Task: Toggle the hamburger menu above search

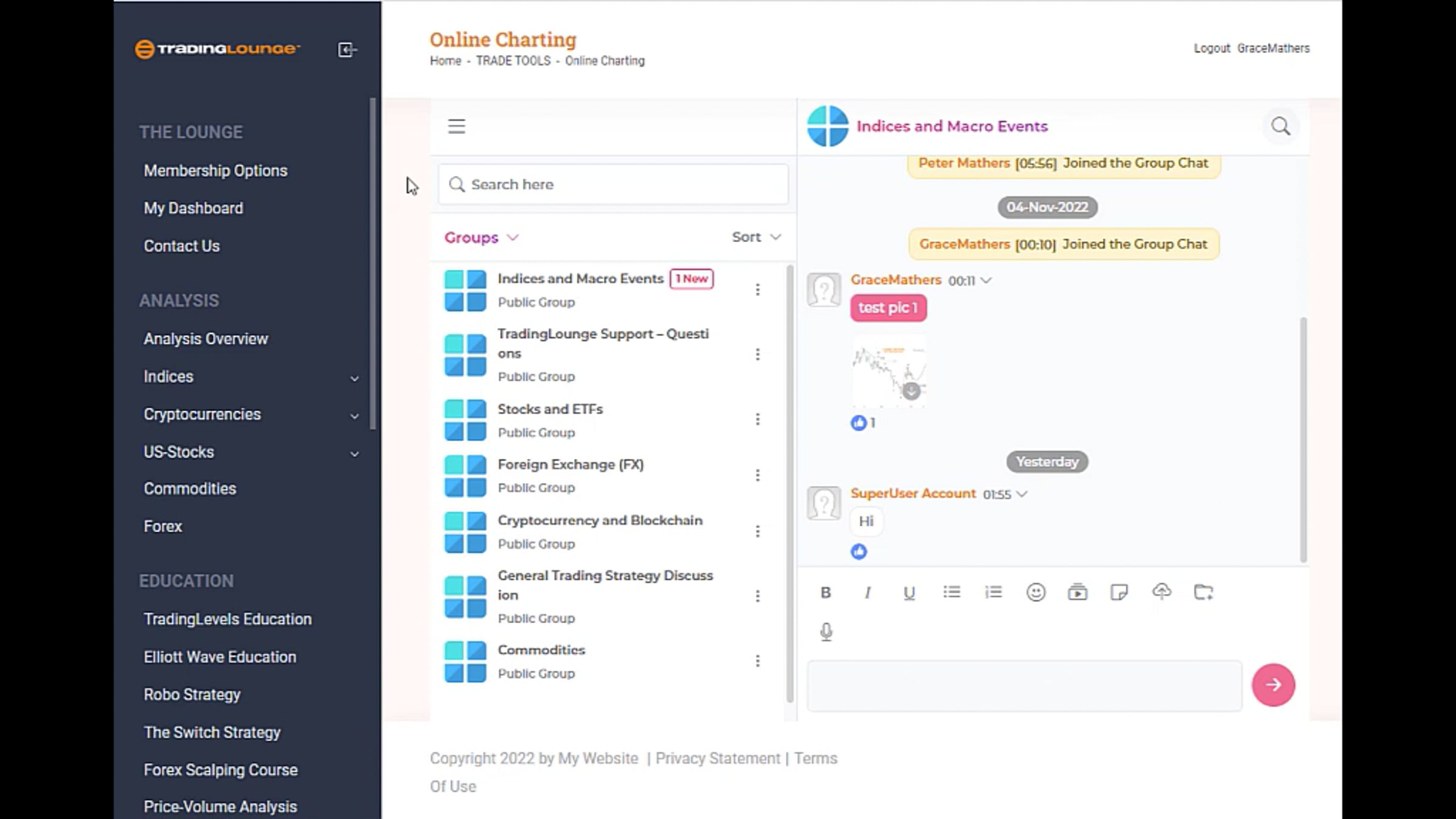Action: pos(456,126)
